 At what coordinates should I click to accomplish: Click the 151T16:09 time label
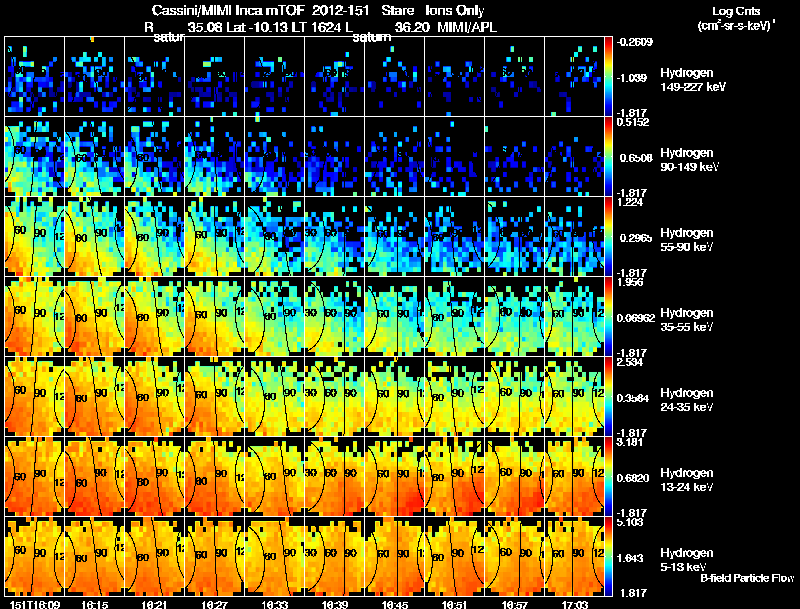[35, 604]
